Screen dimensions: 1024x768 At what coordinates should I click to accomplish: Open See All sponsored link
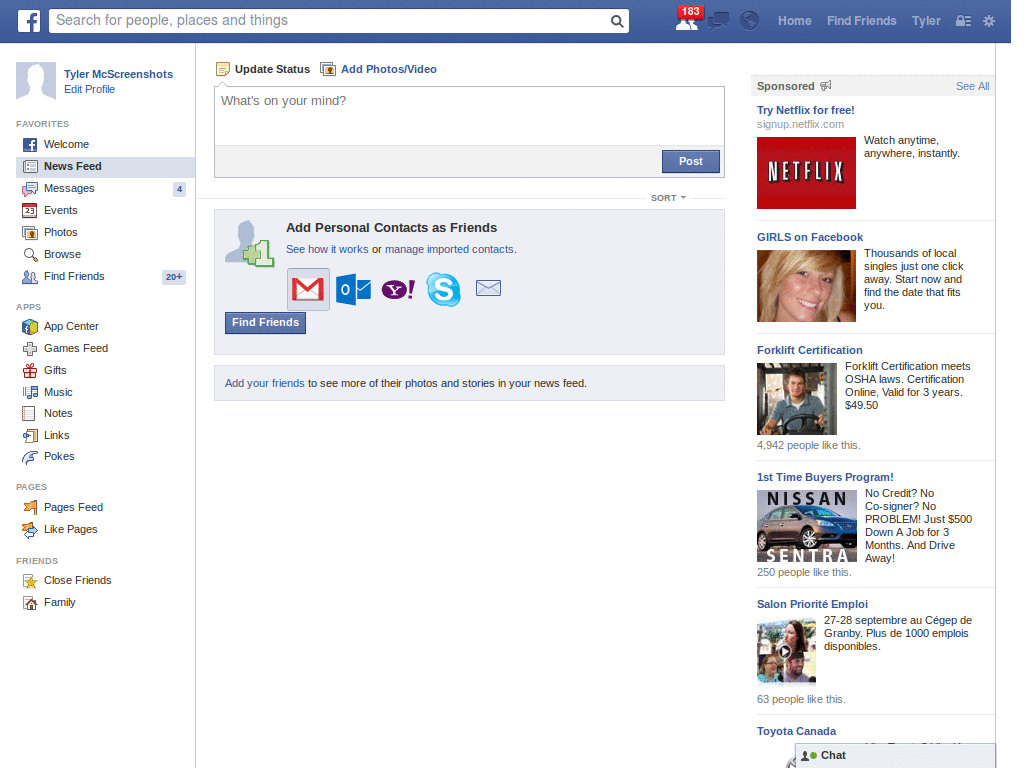[972, 86]
